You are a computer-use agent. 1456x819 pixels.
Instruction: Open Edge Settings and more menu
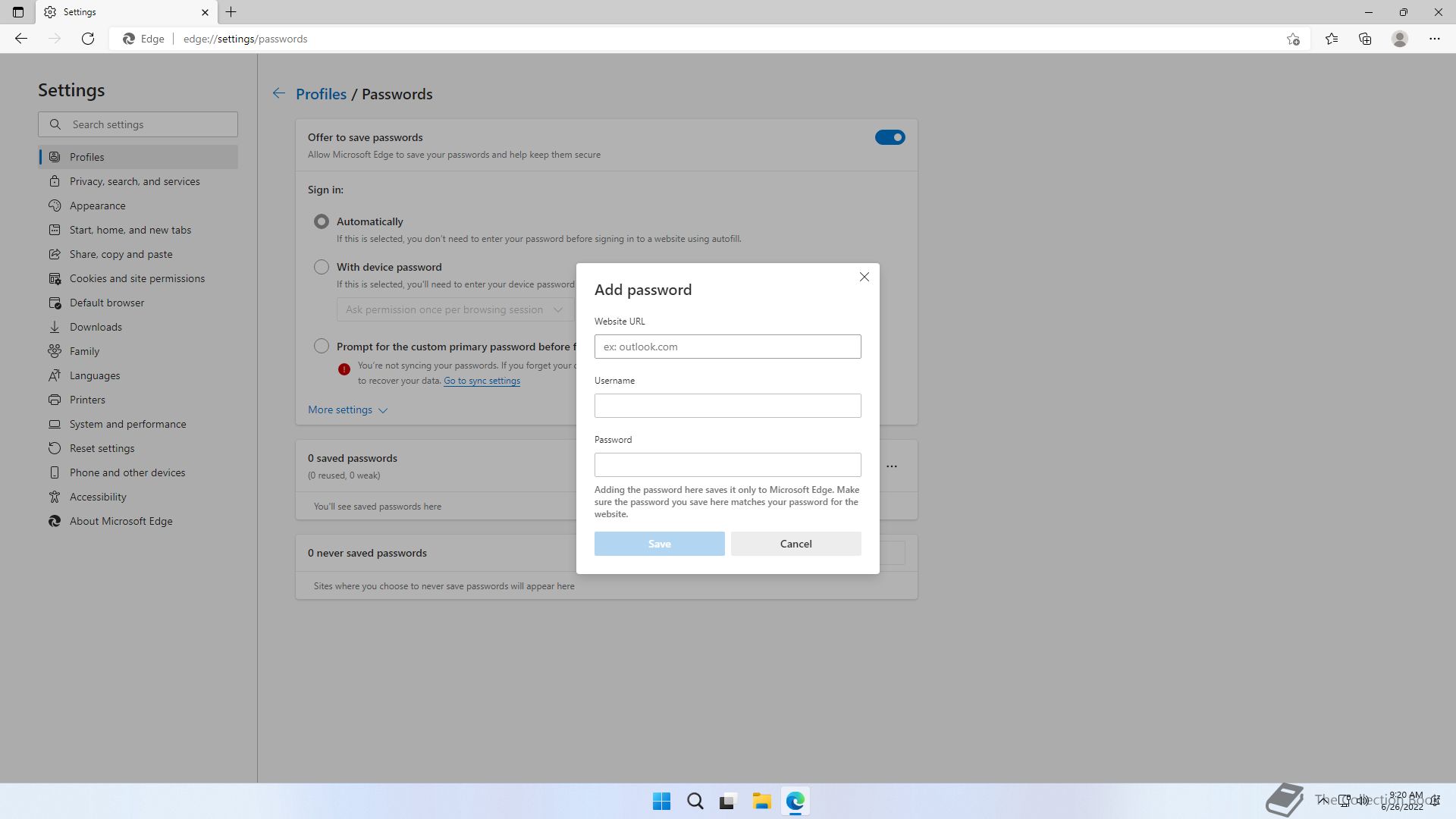[x=1434, y=39]
